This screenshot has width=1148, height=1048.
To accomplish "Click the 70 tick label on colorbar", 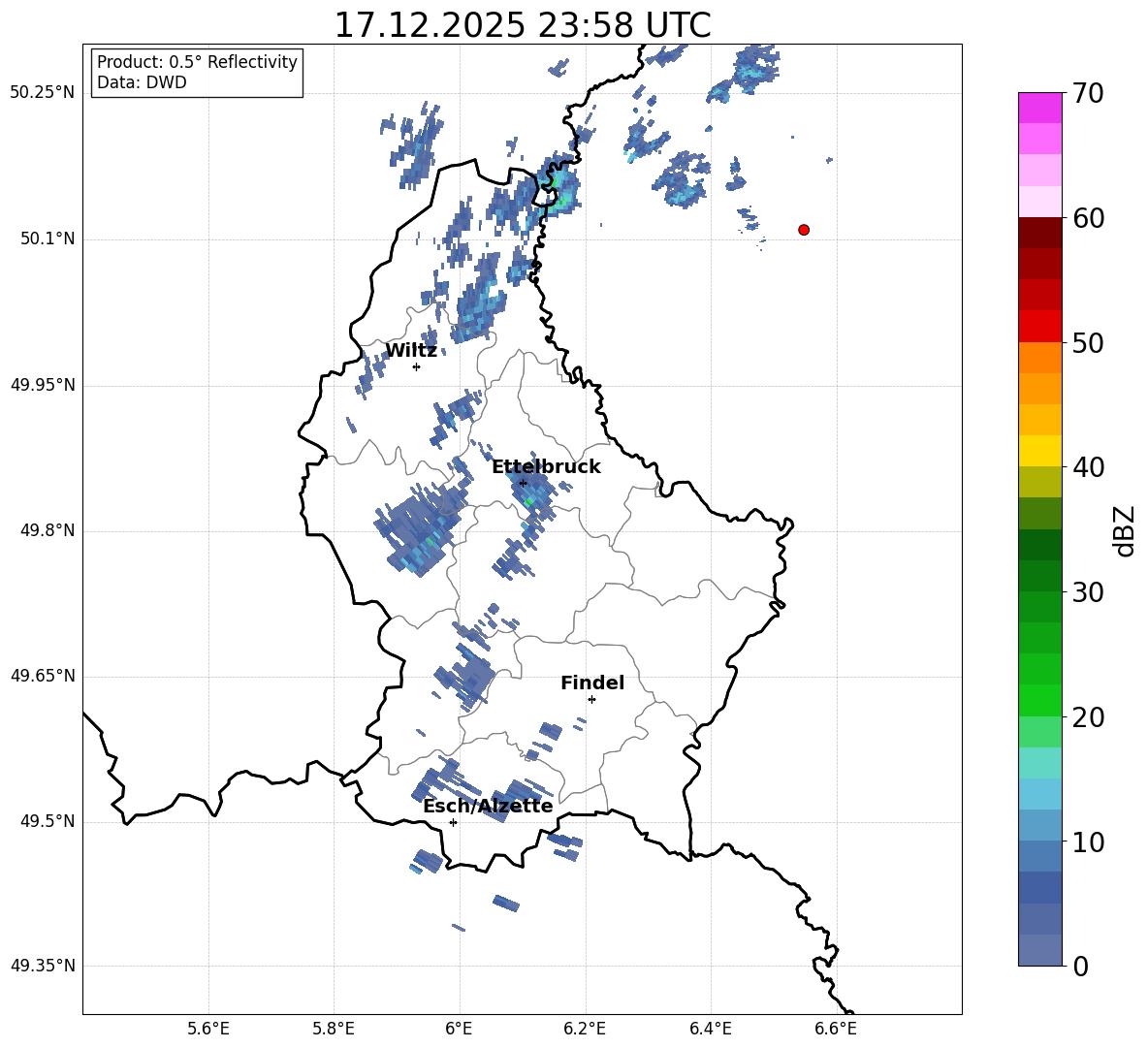I will point(1088,94).
